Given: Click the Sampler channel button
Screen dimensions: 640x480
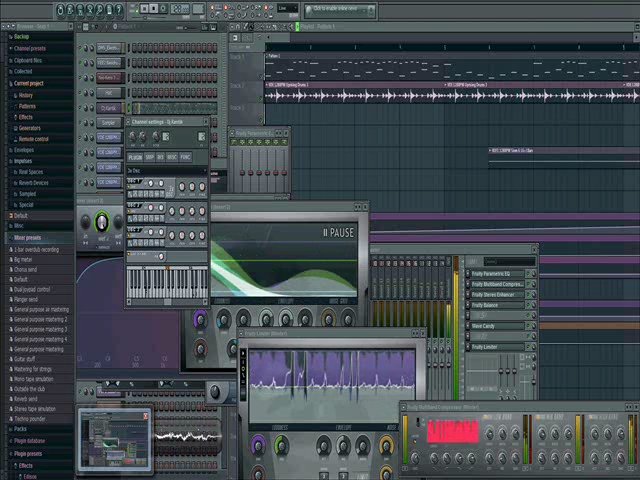Looking at the screenshot, I should [x=109, y=123].
